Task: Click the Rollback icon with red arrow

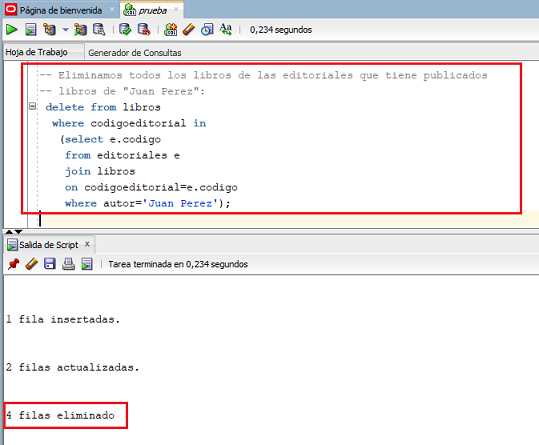Action: 144,30
